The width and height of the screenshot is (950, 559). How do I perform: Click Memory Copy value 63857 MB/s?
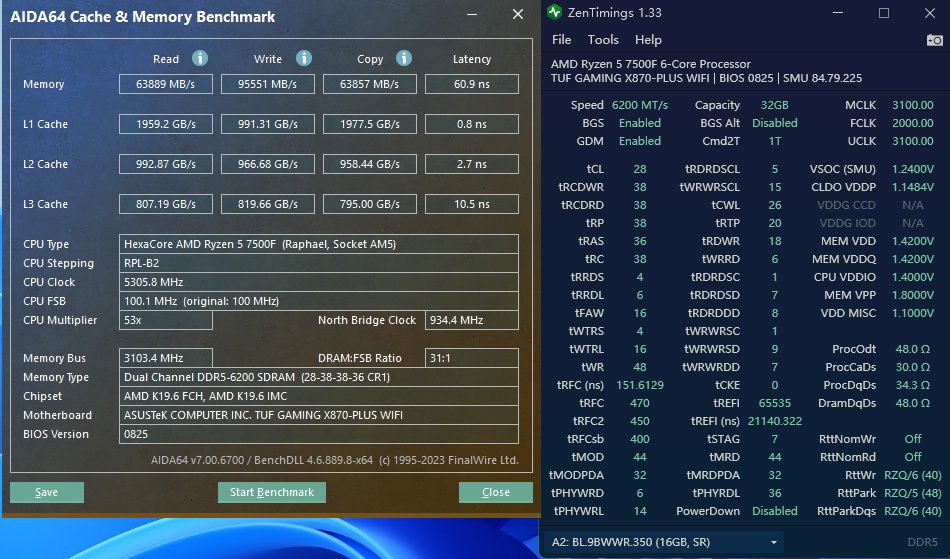[370, 84]
